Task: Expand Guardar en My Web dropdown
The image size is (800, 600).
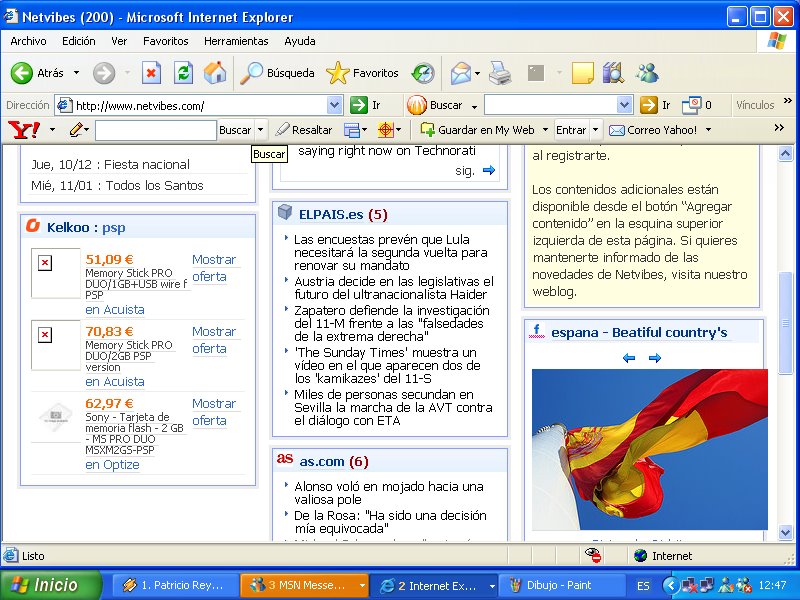Action: (545, 130)
